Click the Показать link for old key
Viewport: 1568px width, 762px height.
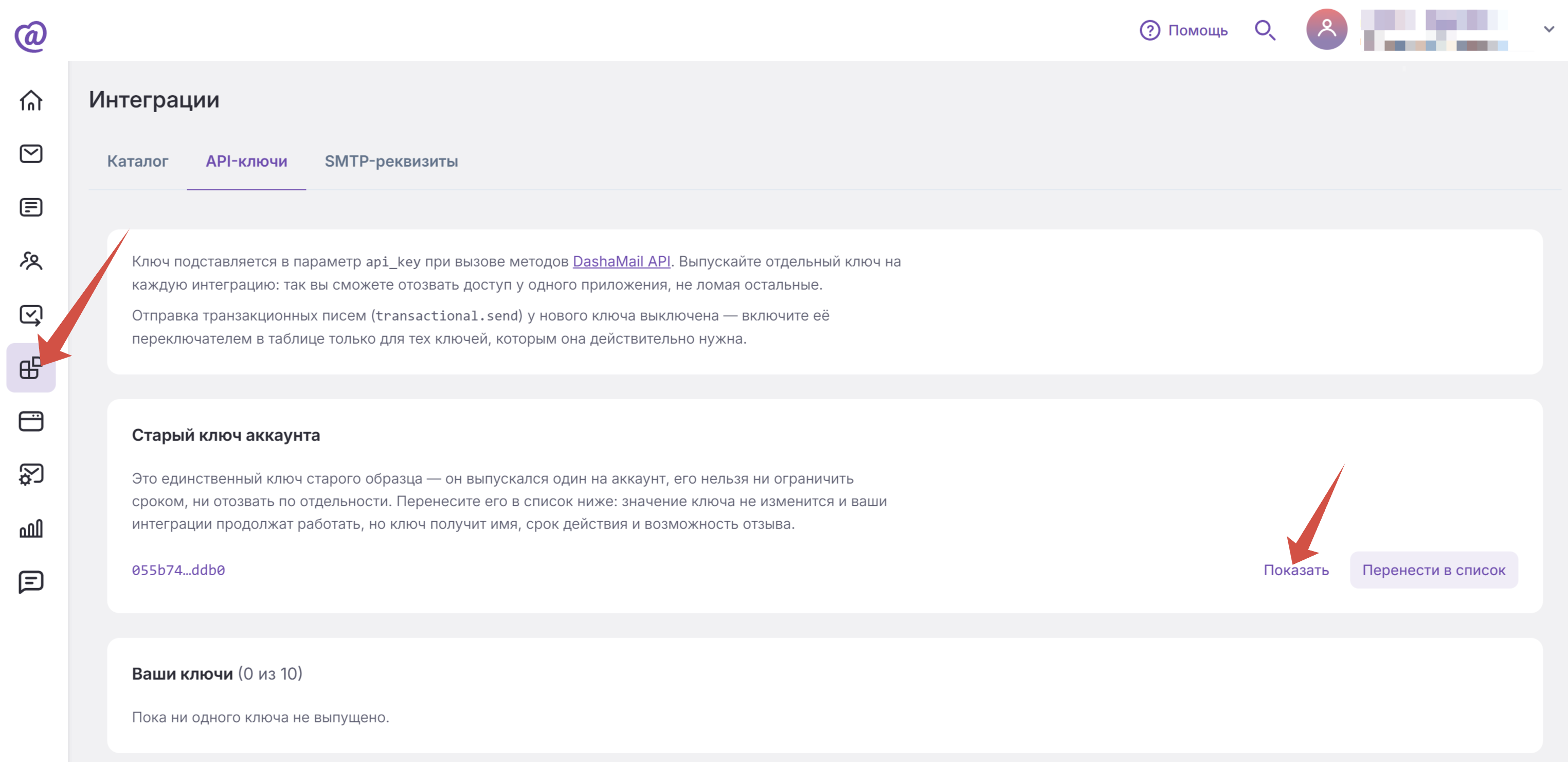pos(1296,570)
